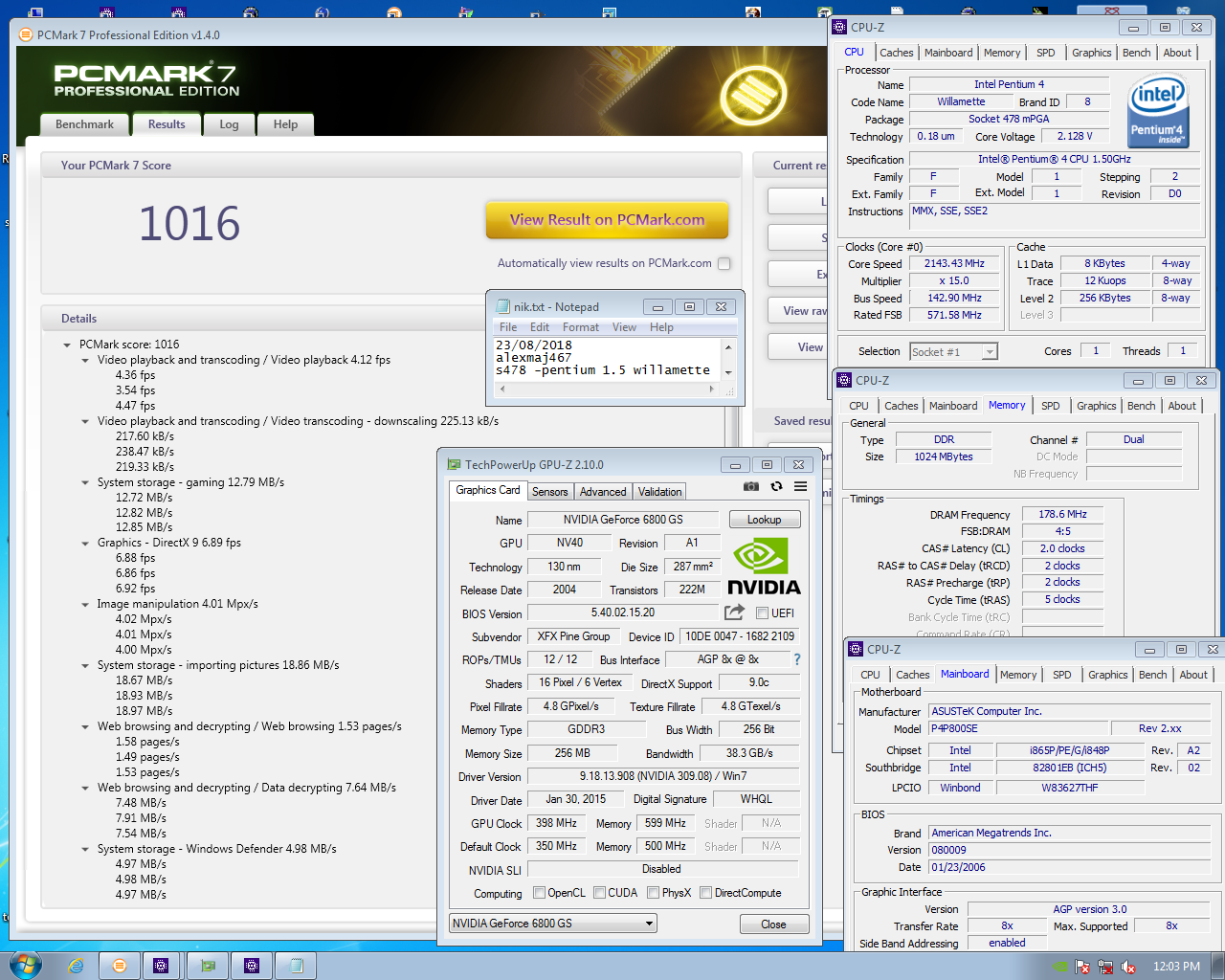Click the DRAM Frequency value 178.6 MHz

tap(1062, 514)
